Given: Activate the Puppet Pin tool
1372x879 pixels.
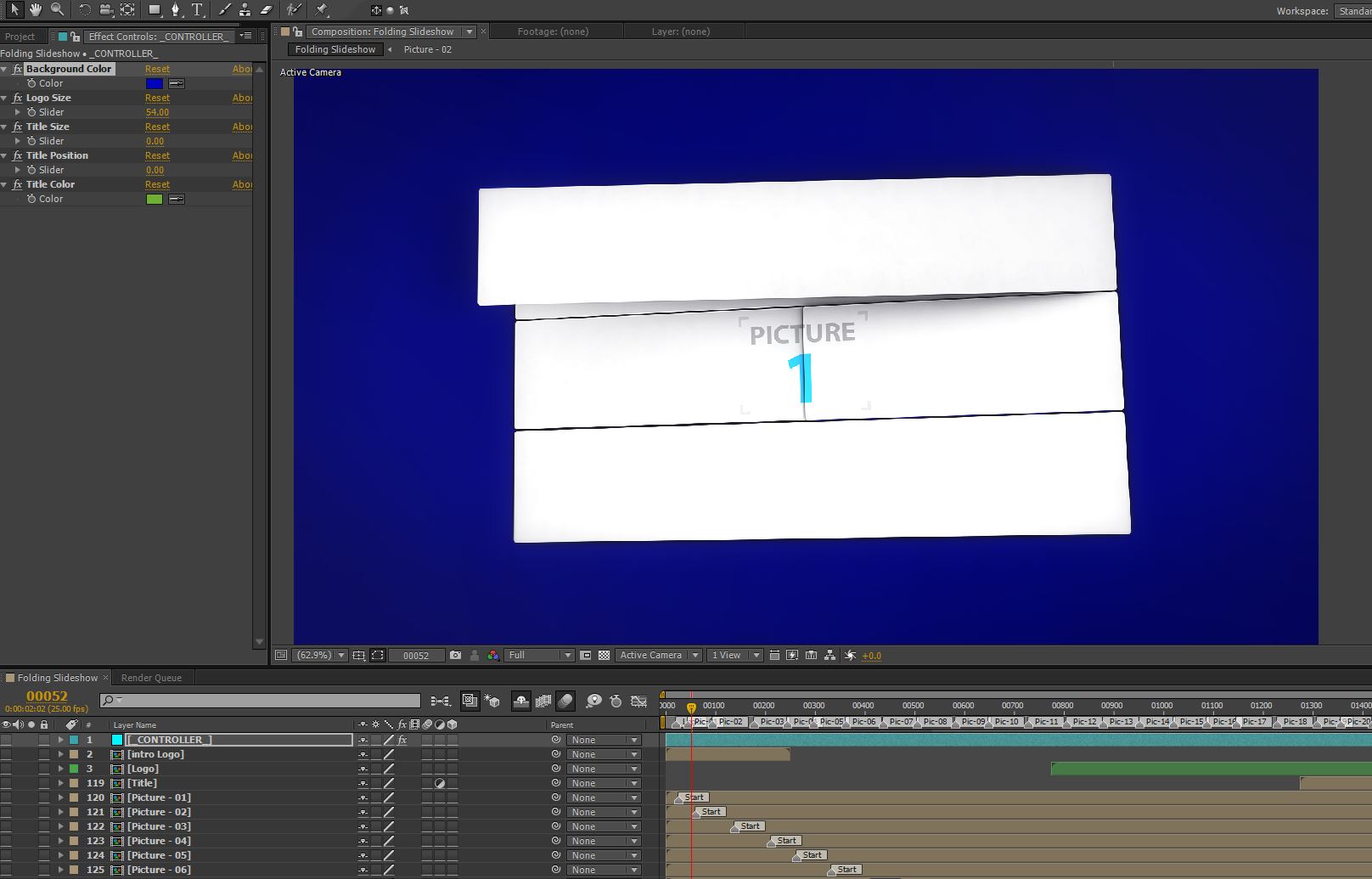Looking at the screenshot, I should 322,9.
